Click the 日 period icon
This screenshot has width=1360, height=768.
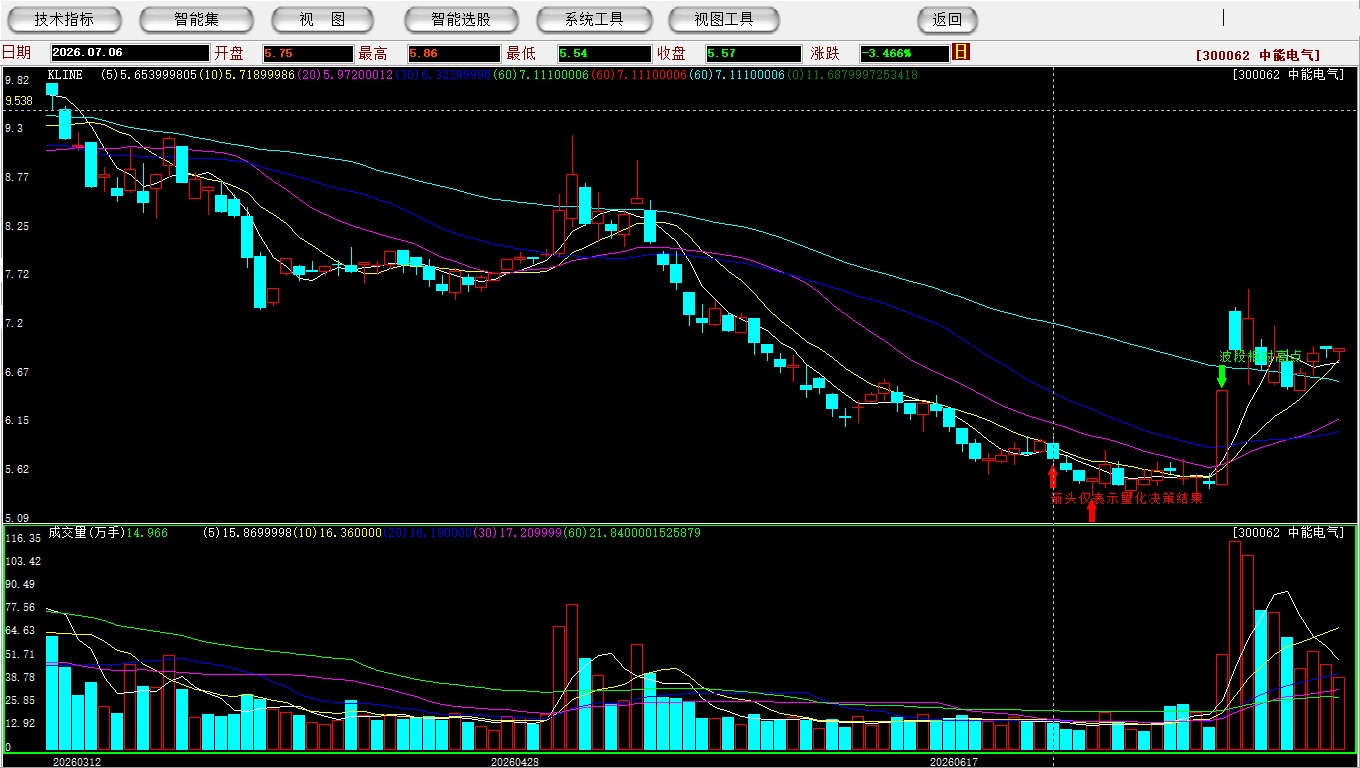(961, 52)
